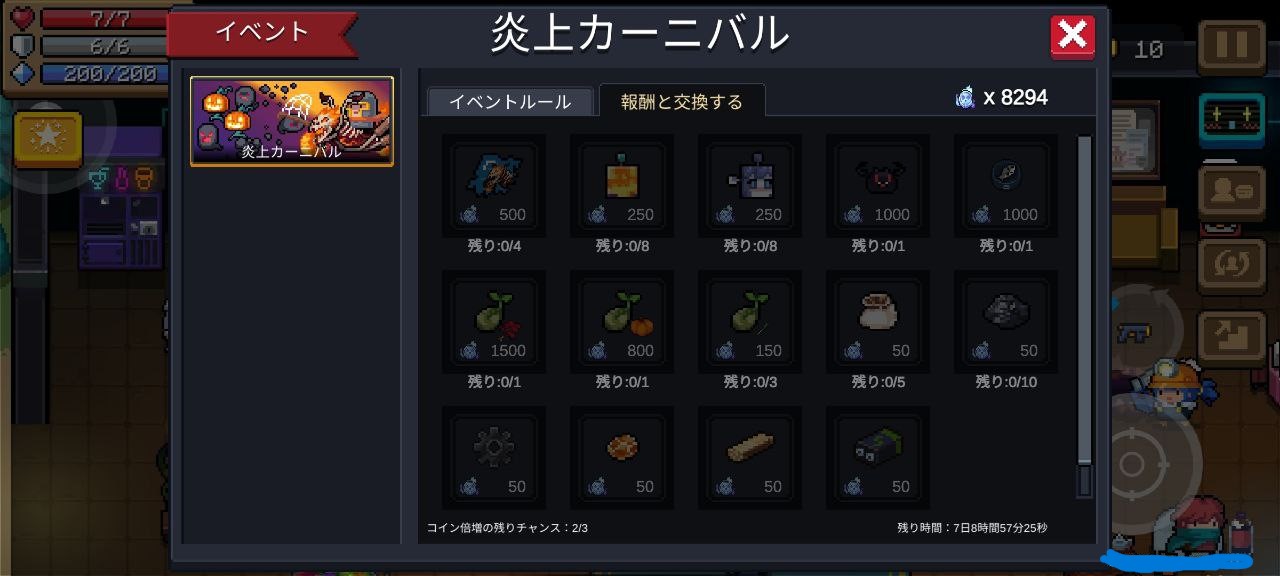
Task: Tap the pause button in the corner
Action: point(1231,44)
